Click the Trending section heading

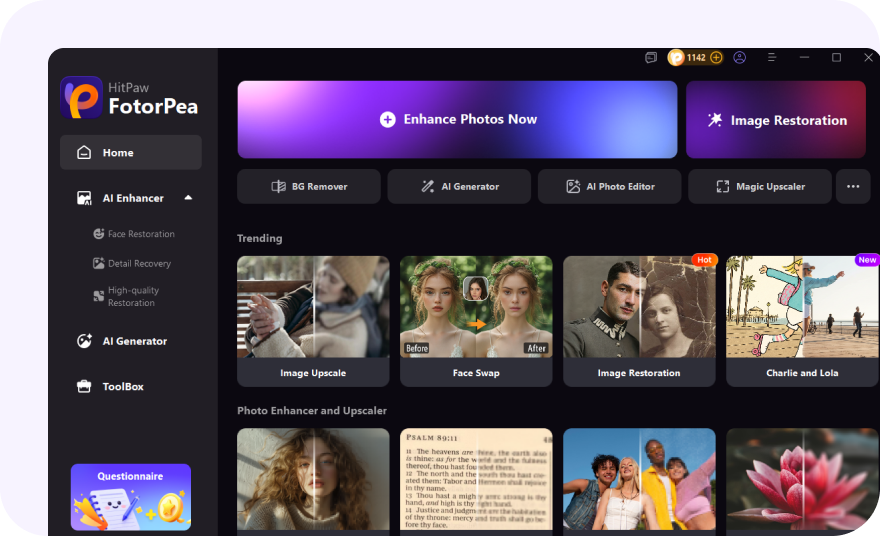tap(260, 238)
